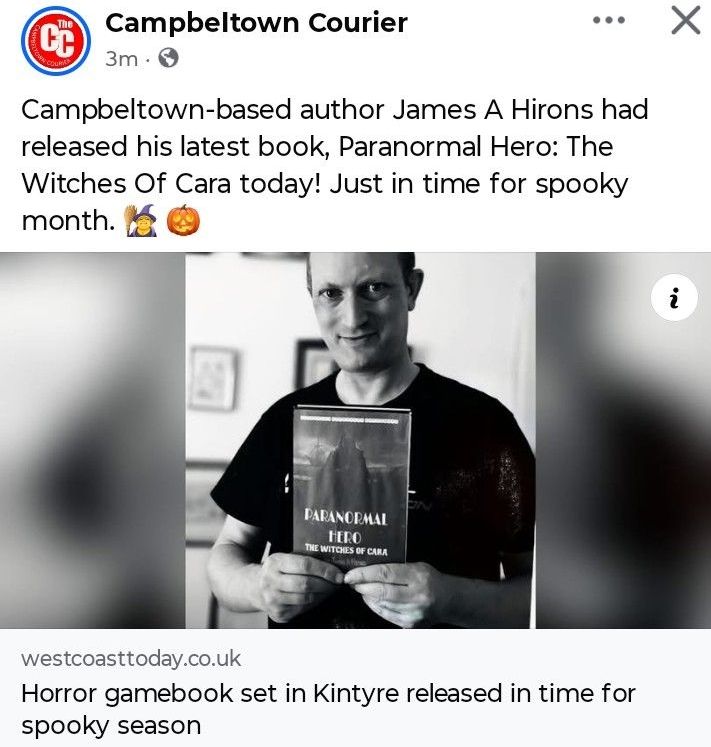The image size is (711, 747).
Task: Select the 'spooky season' headline text
Action: pos(111,726)
